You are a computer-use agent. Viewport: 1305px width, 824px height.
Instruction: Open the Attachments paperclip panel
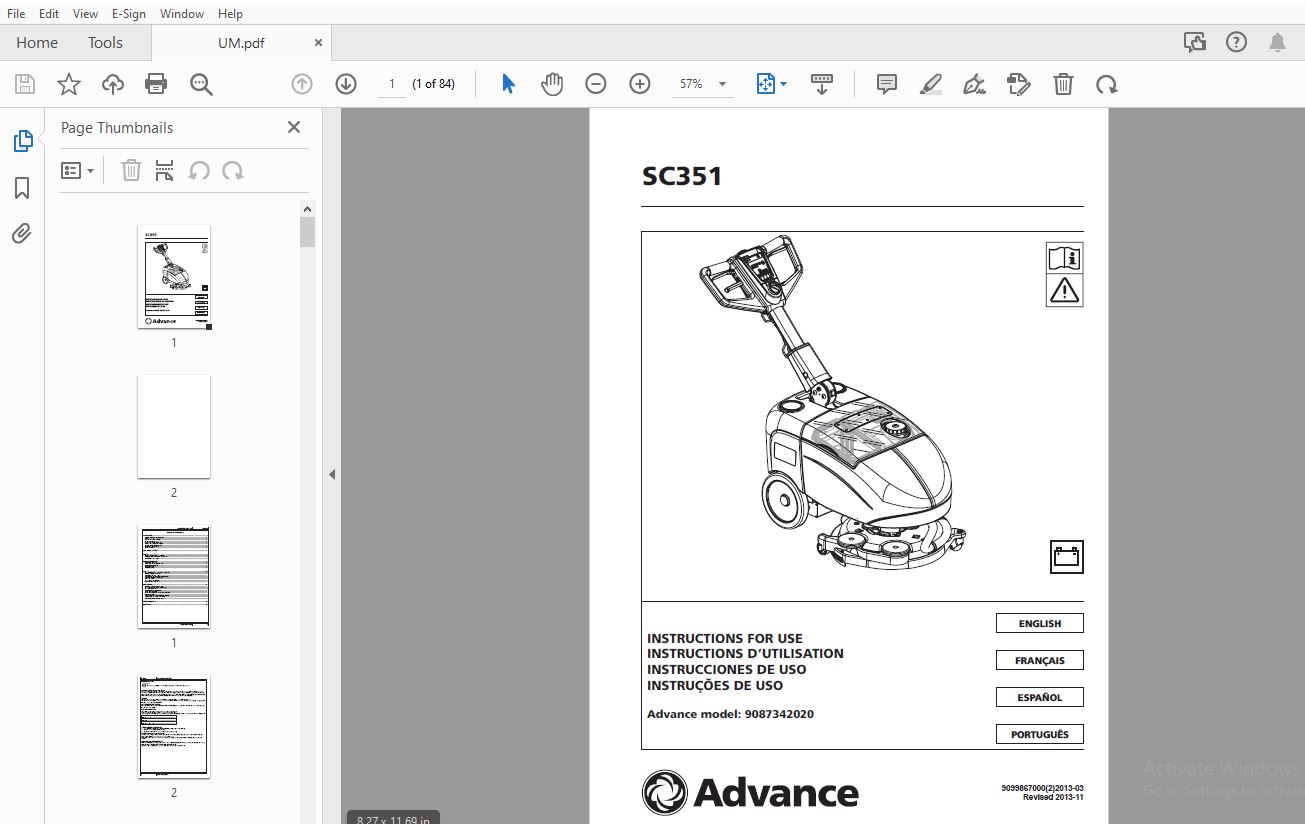click(x=22, y=234)
